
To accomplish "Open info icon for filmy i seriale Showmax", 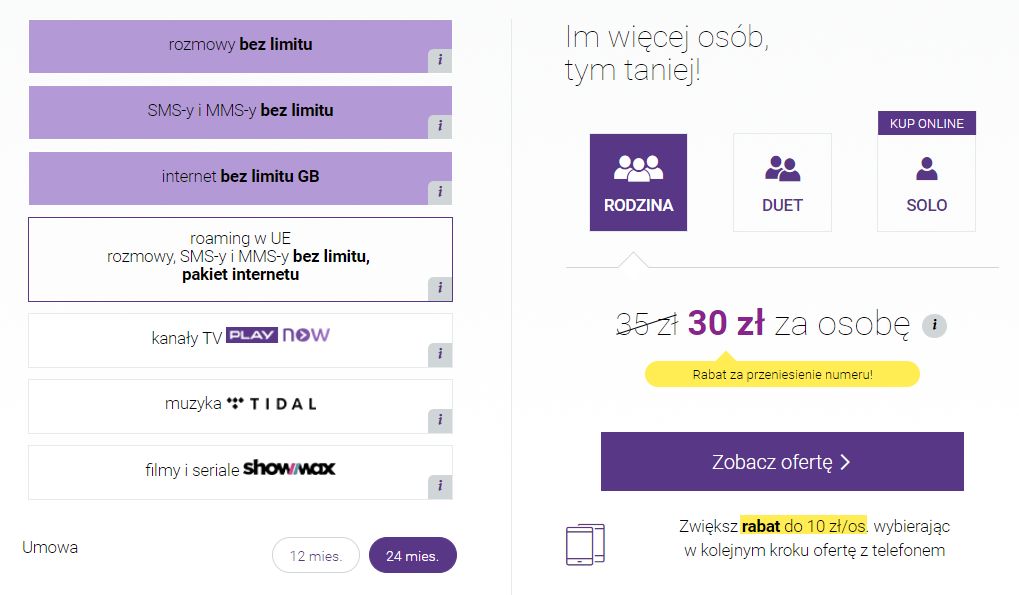I will pyautogui.click(x=440, y=487).
